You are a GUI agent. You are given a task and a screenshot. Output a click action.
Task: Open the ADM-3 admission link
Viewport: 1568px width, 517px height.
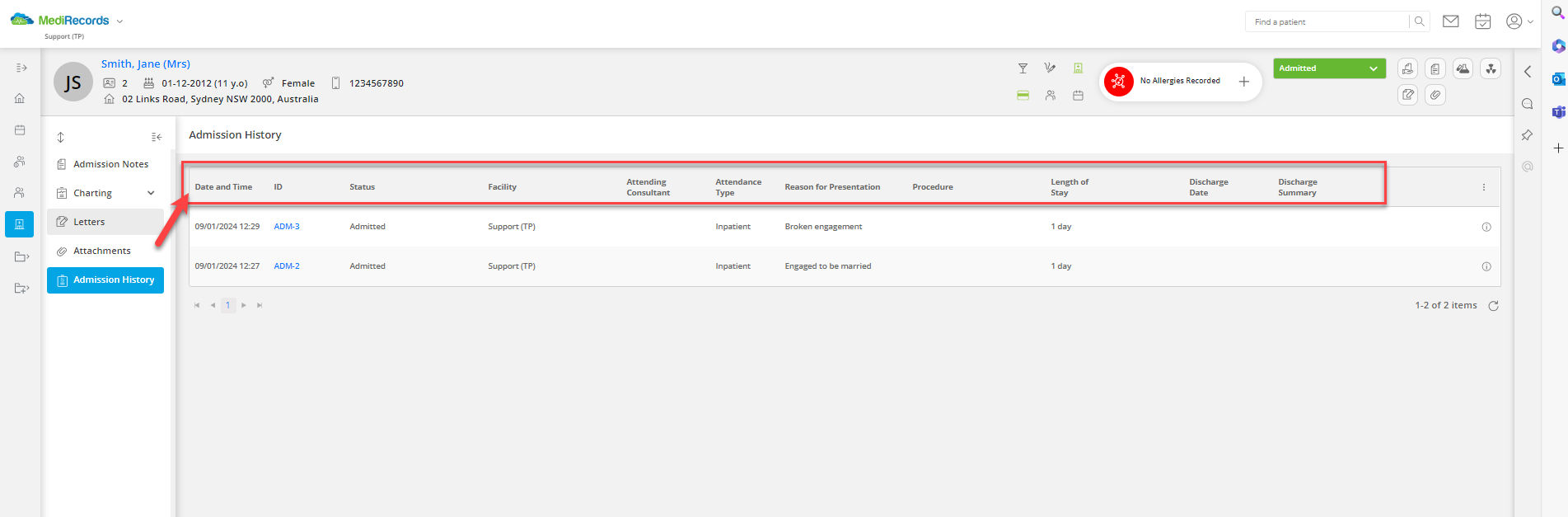287,227
